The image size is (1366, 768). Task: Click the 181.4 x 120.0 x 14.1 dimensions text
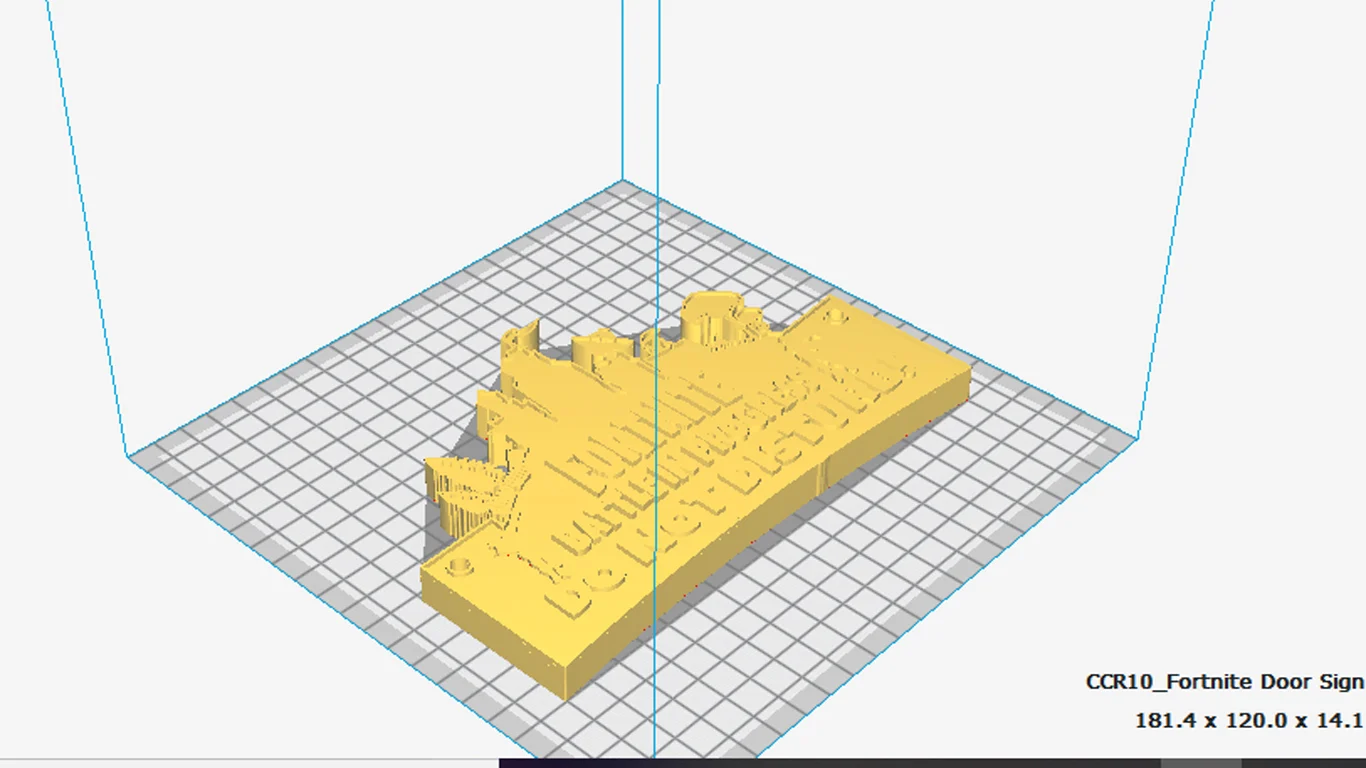1249,720
